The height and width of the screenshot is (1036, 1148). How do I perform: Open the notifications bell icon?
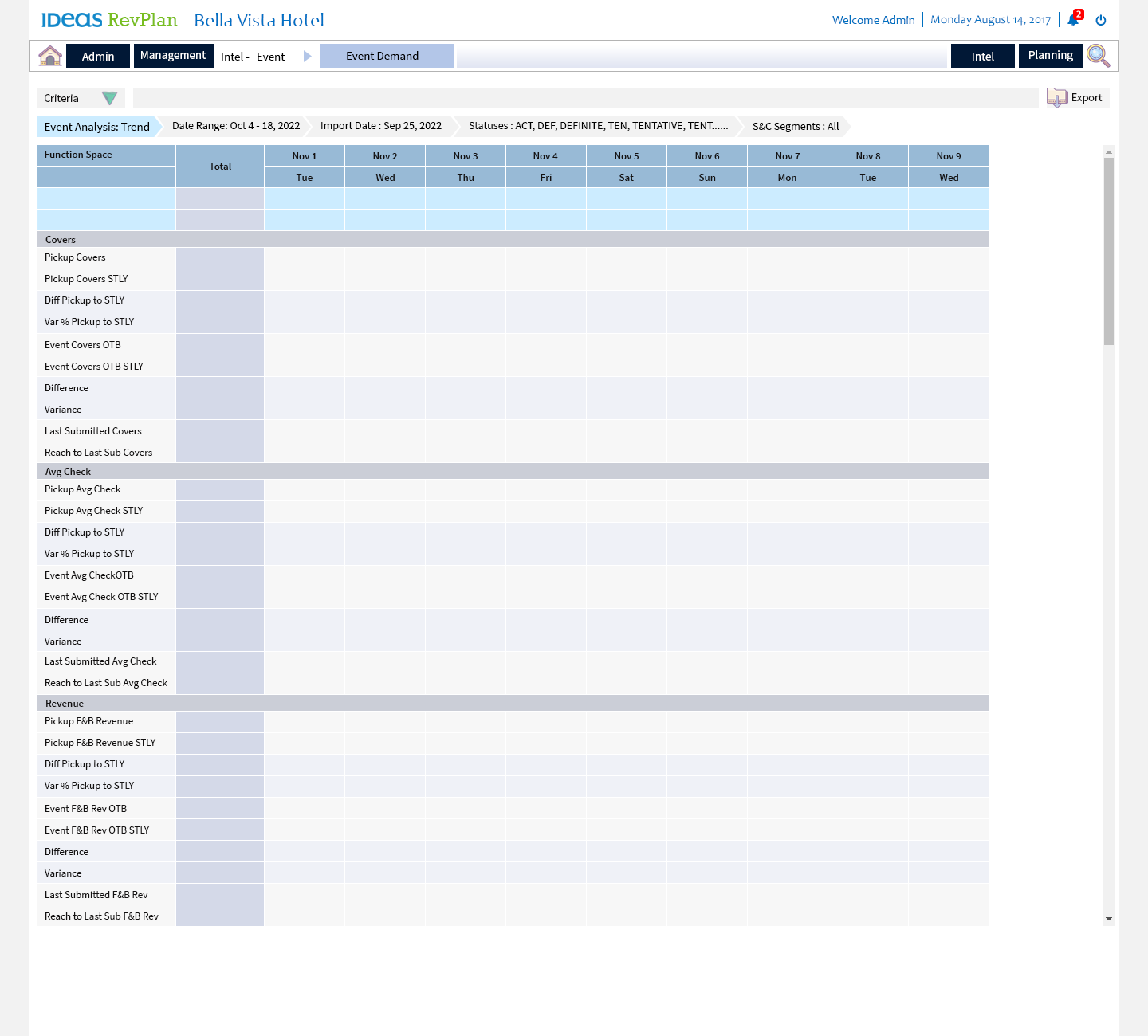coord(1073,20)
